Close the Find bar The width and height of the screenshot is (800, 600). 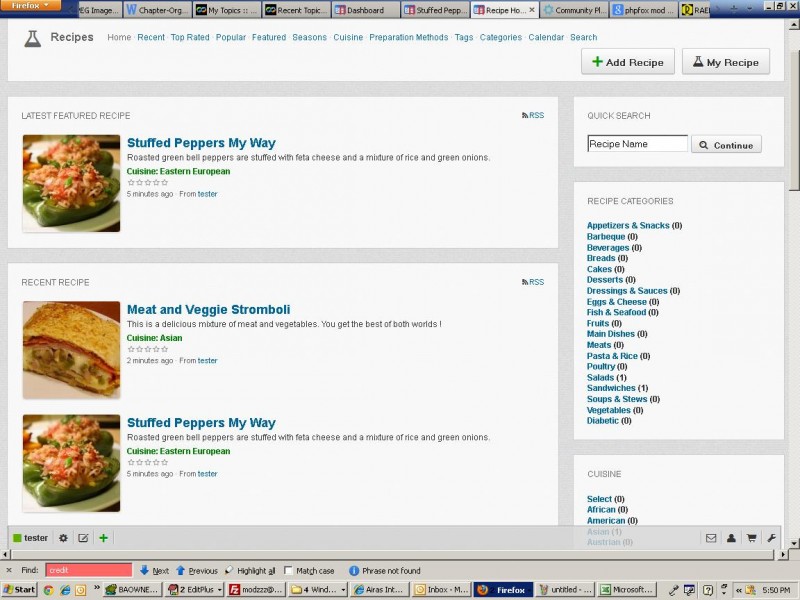(x=9, y=570)
